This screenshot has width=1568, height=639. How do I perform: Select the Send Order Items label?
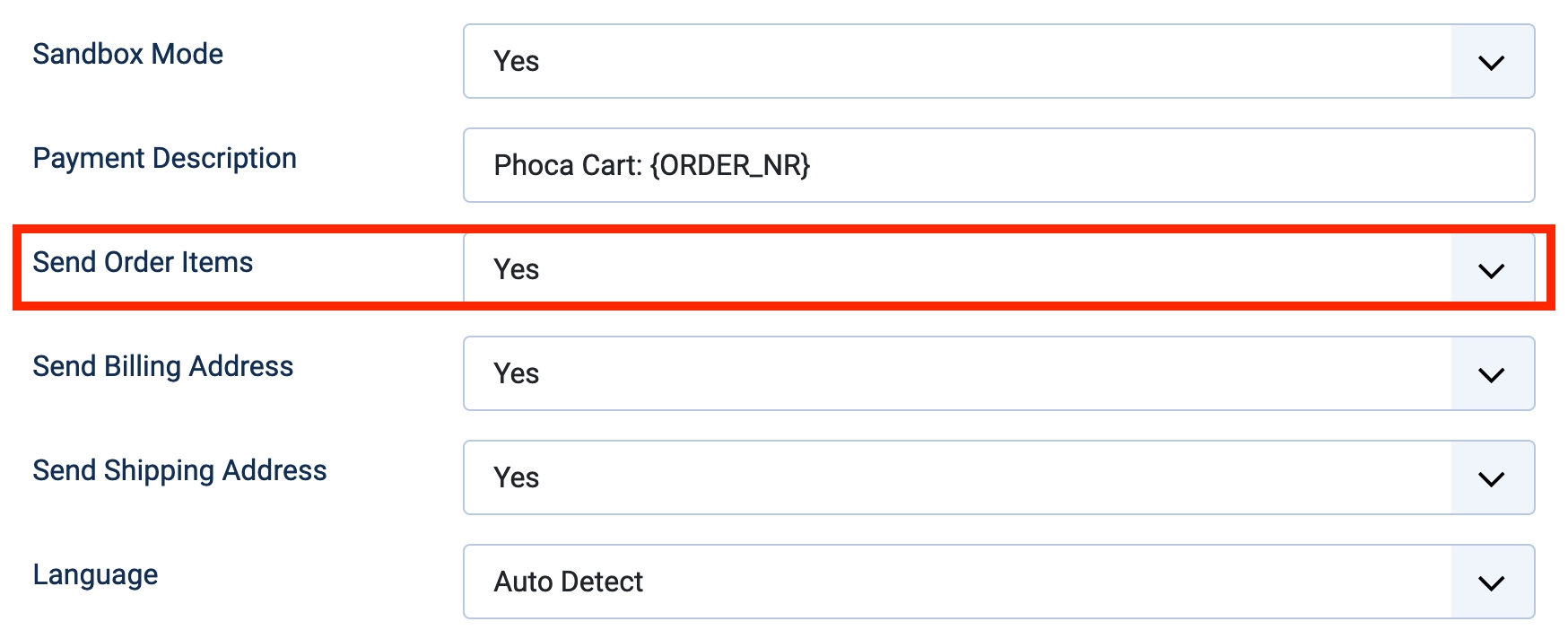(x=144, y=262)
